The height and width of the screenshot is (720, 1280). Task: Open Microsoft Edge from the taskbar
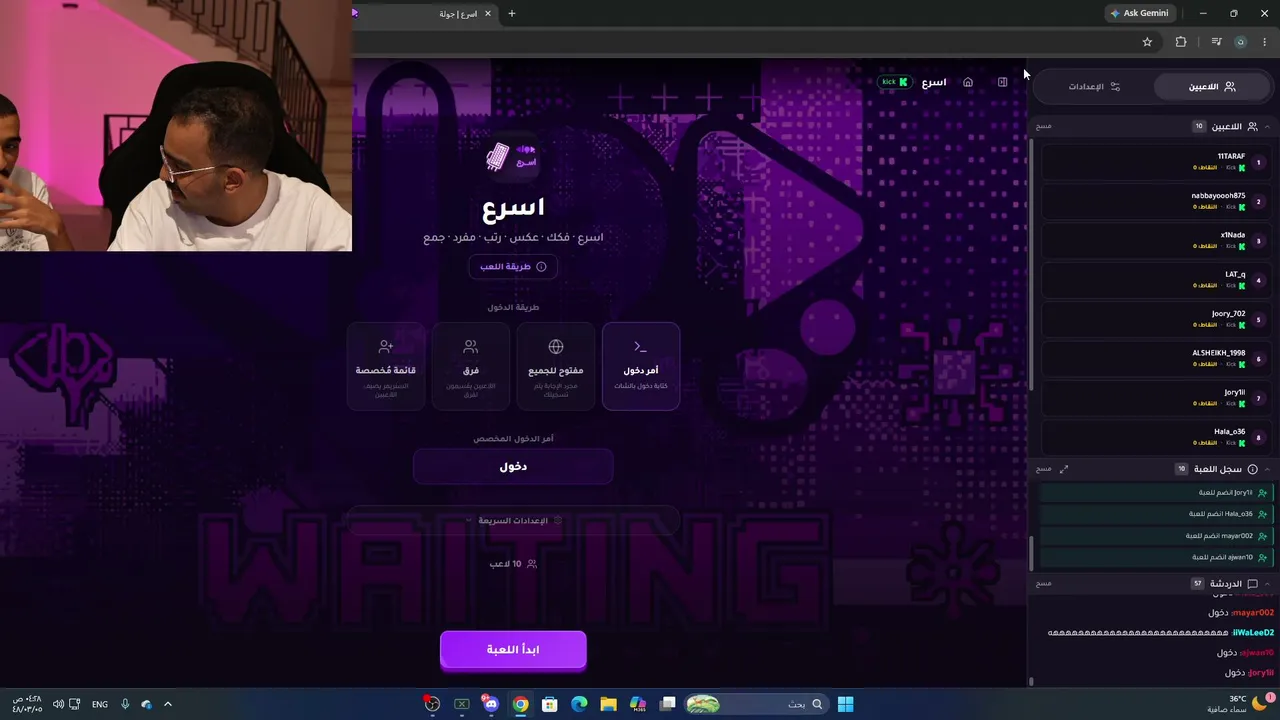click(579, 704)
